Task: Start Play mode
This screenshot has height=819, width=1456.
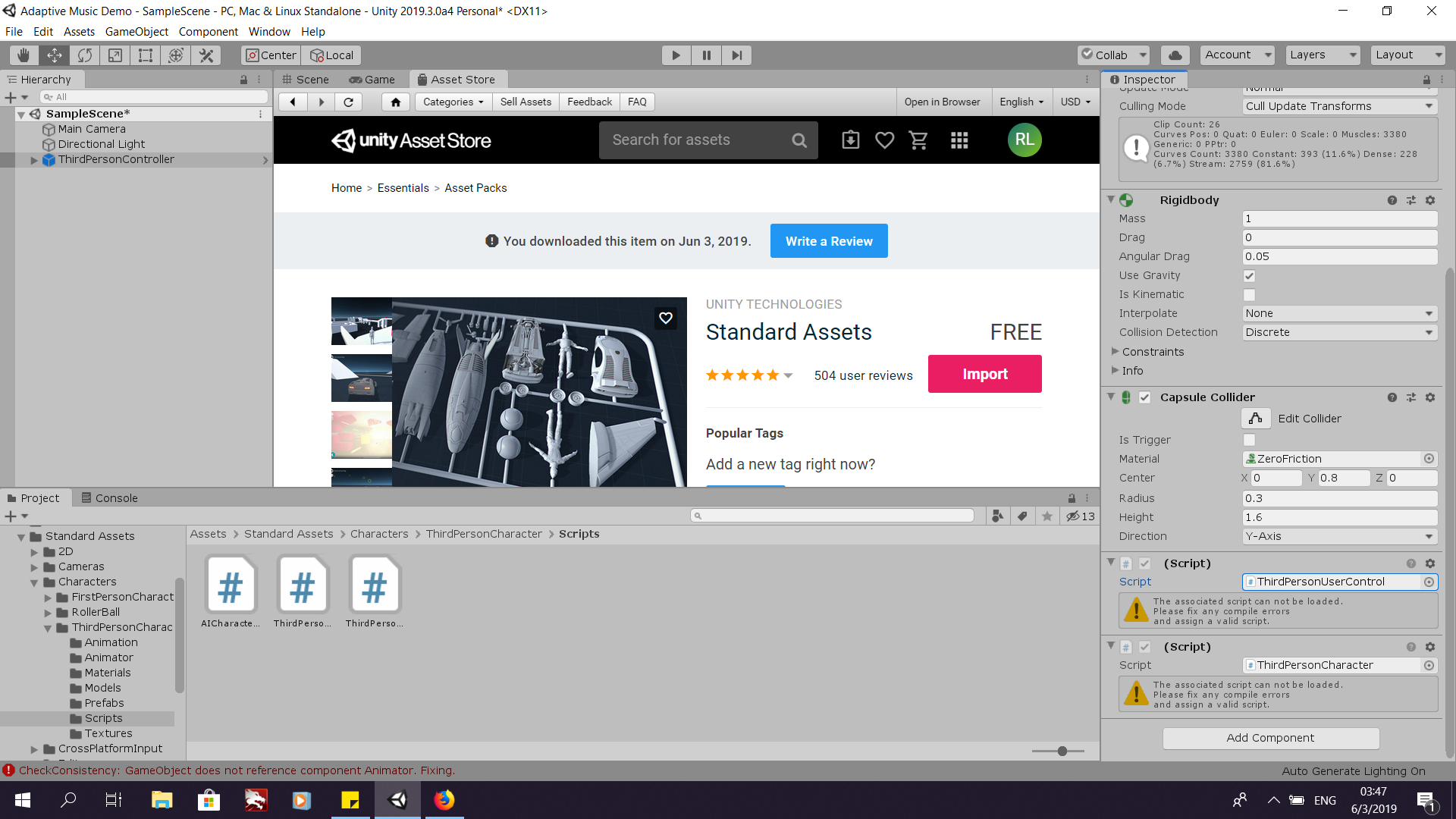Action: tap(676, 55)
